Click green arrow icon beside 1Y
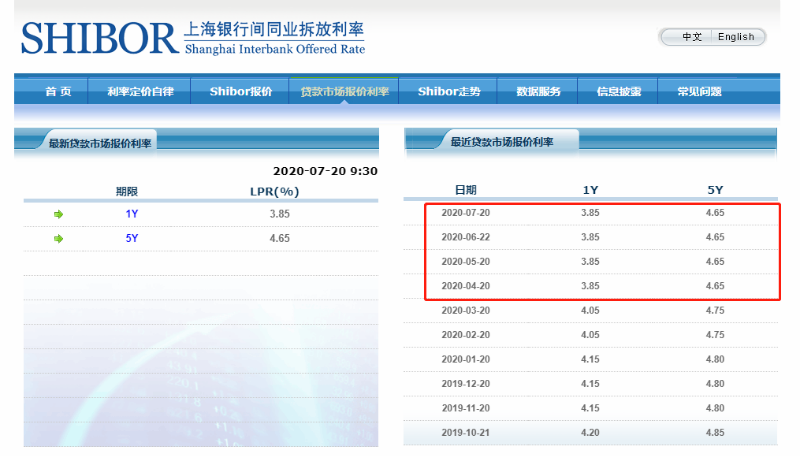This screenshot has height=456, width=800. 59,214
